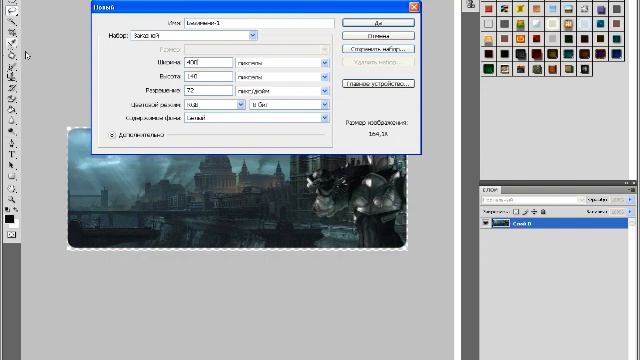This screenshot has height=360, width=640.
Task: Reset to default foreground/background colors
Action: [7, 209]
